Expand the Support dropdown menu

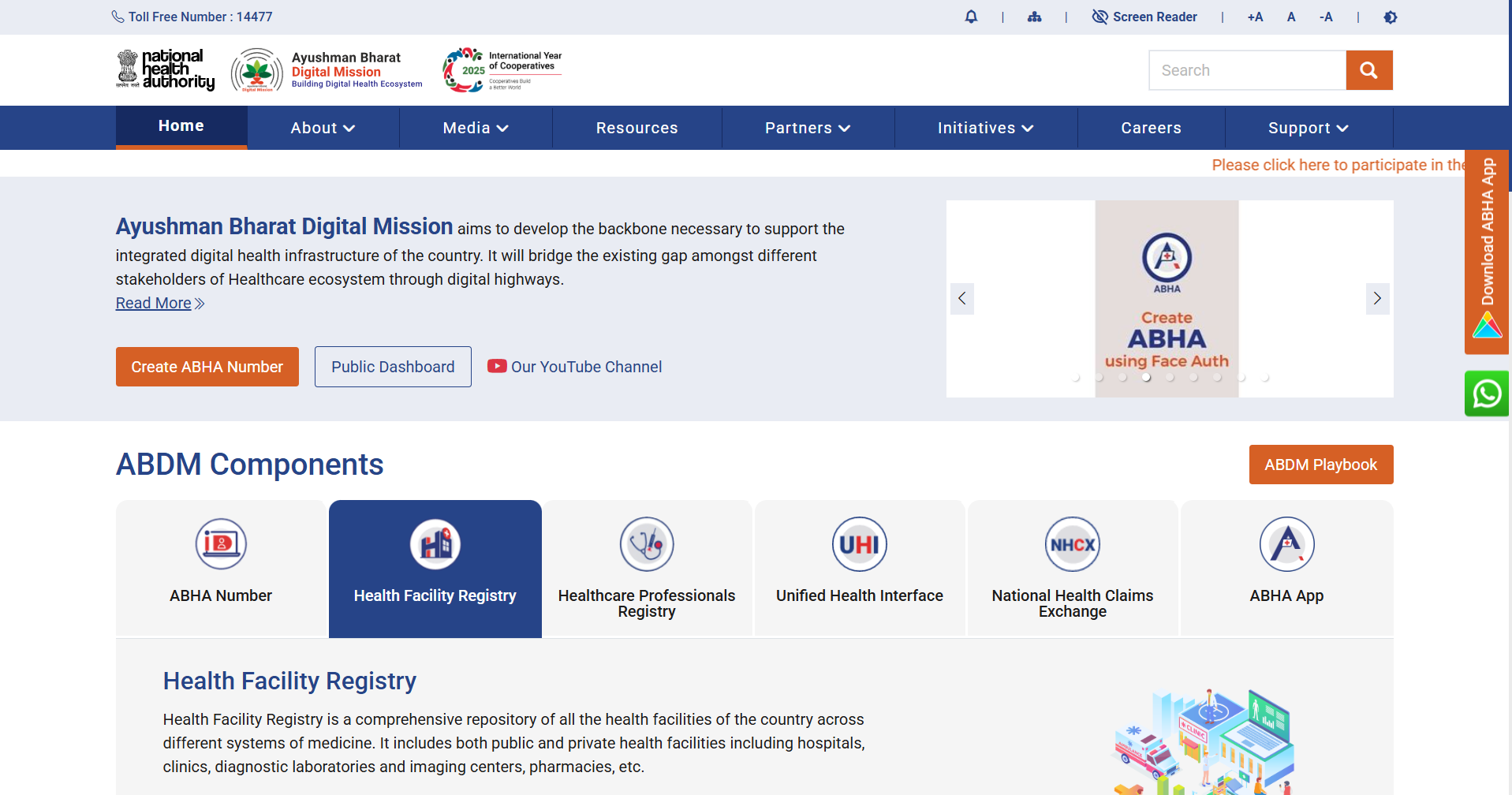click(1308, 128)
